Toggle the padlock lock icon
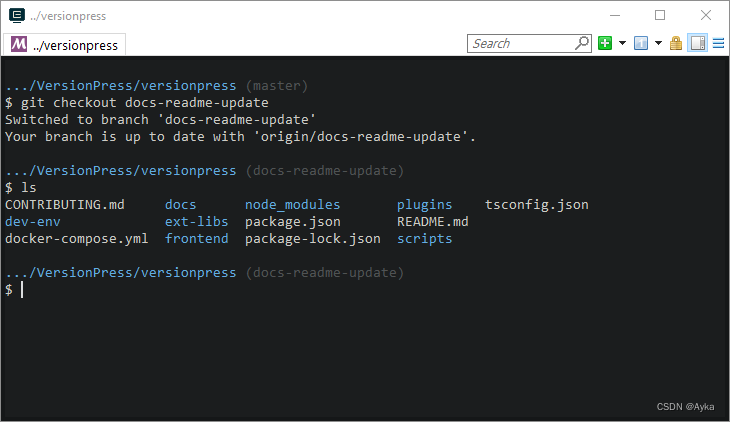Screen dimensions: 730x422 (x=676, y=43)
